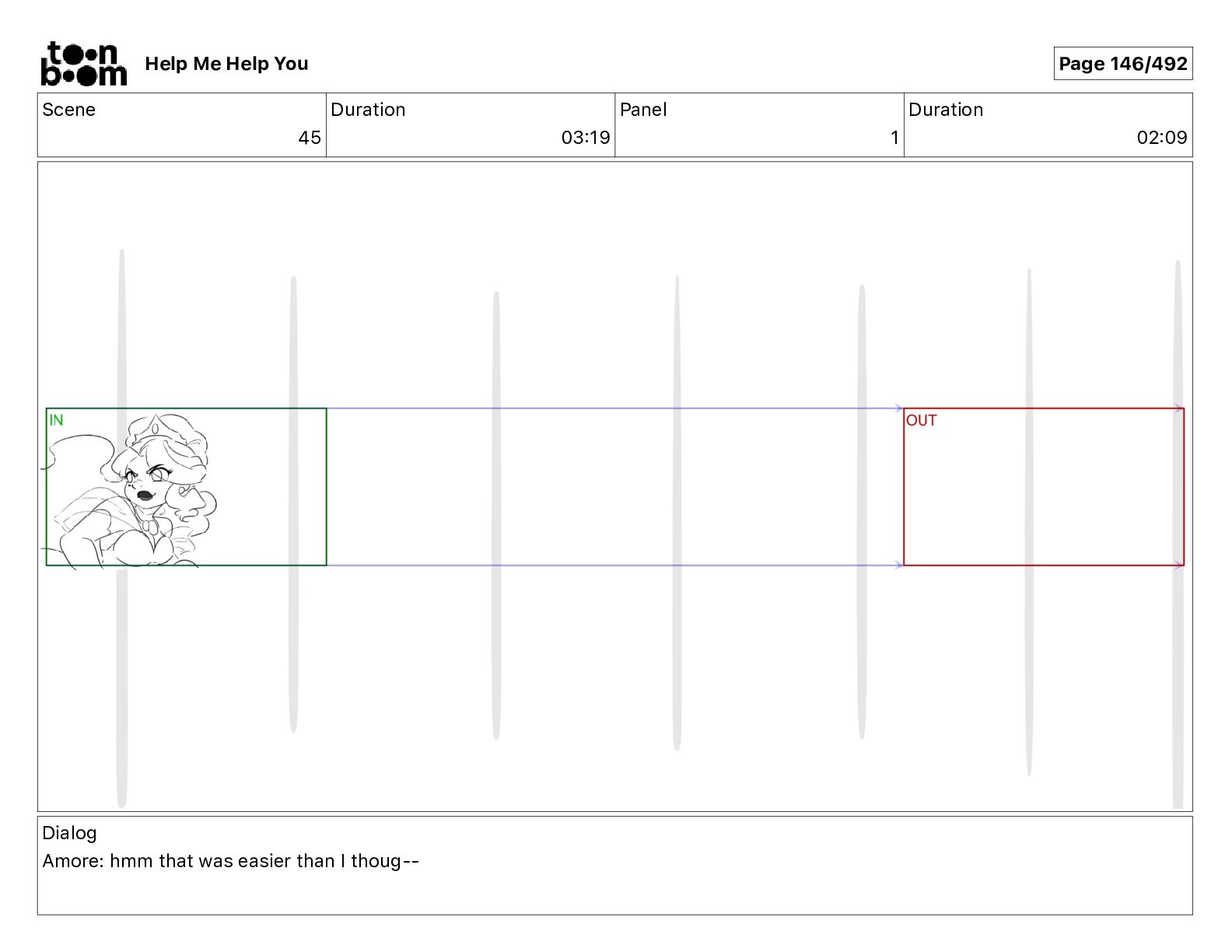Click the Amore dialog text line
The image size is (1232, 952).
[x=231, y=861]
